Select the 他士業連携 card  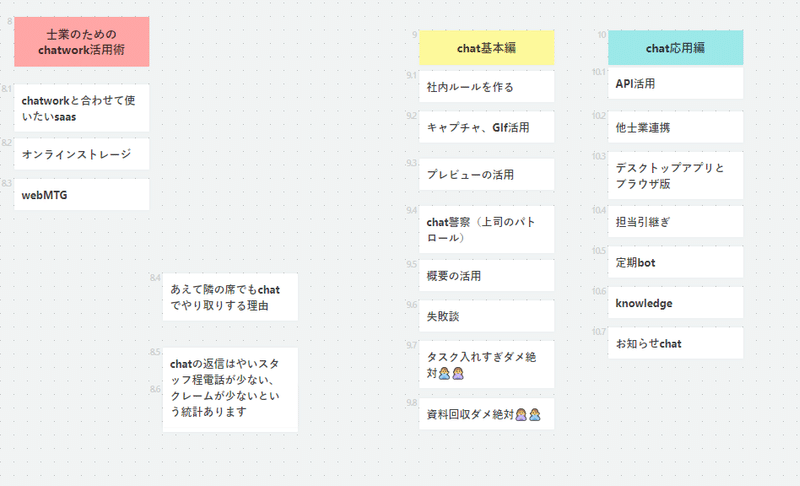click(676, 127)
